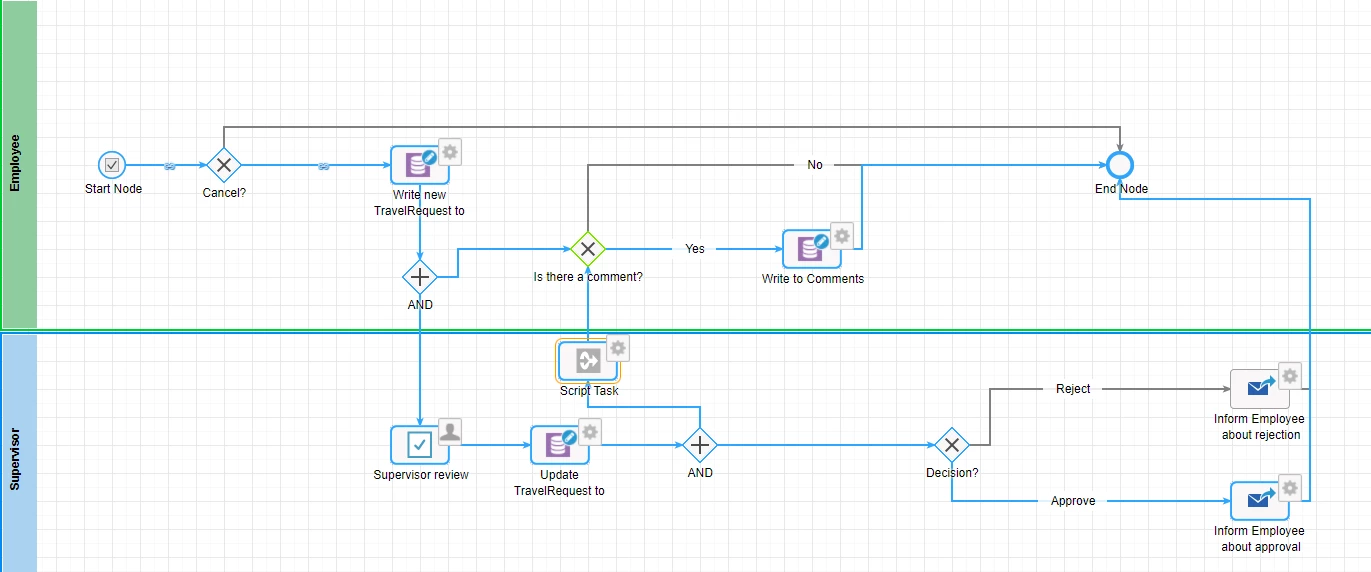Image resolution: width=1371 pixels, height=572 pixels.
Task: Click the Update TravelRequest to label
Action: pos(560,483)
